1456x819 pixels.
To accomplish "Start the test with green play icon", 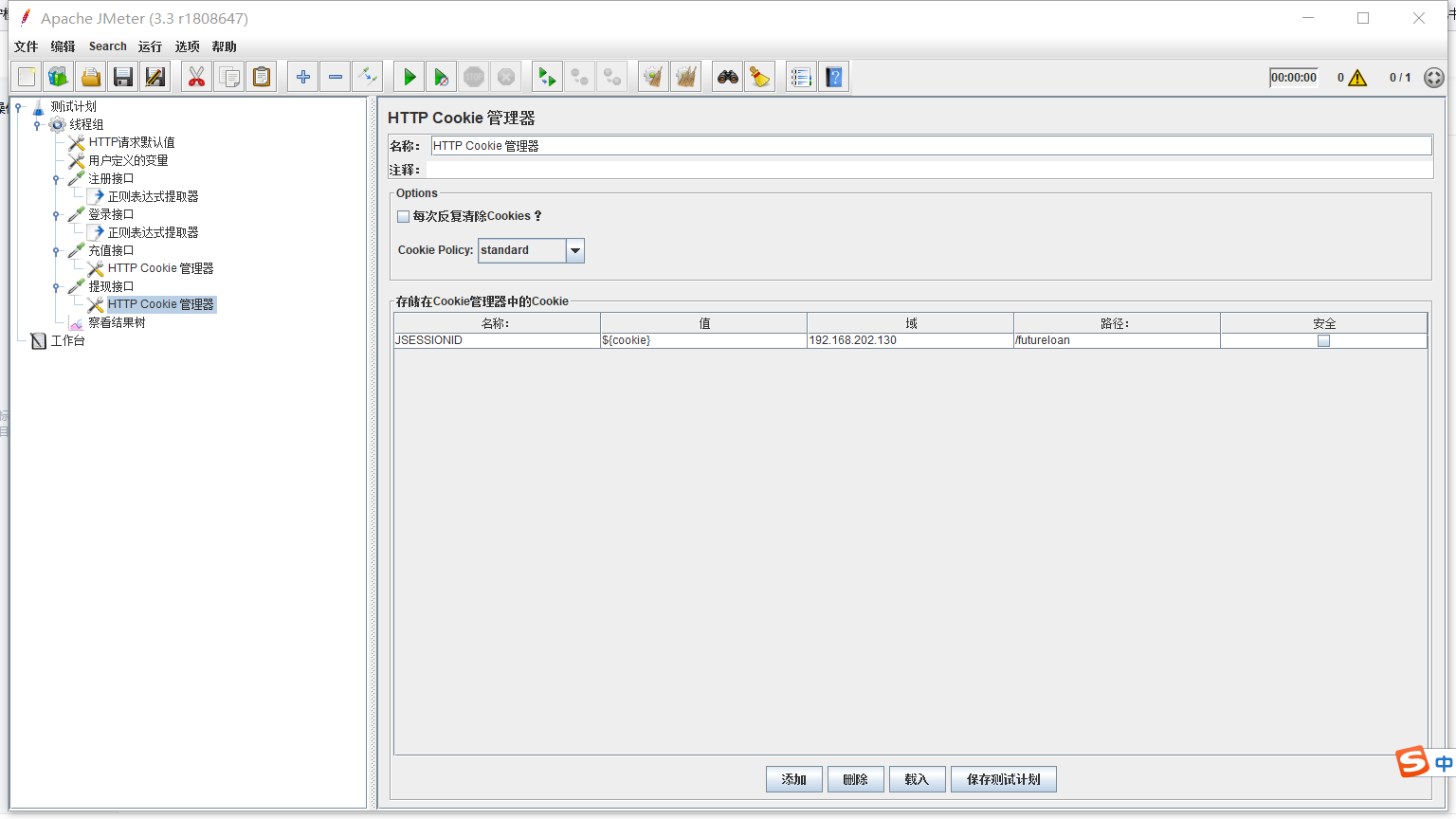I will [409, 77].
